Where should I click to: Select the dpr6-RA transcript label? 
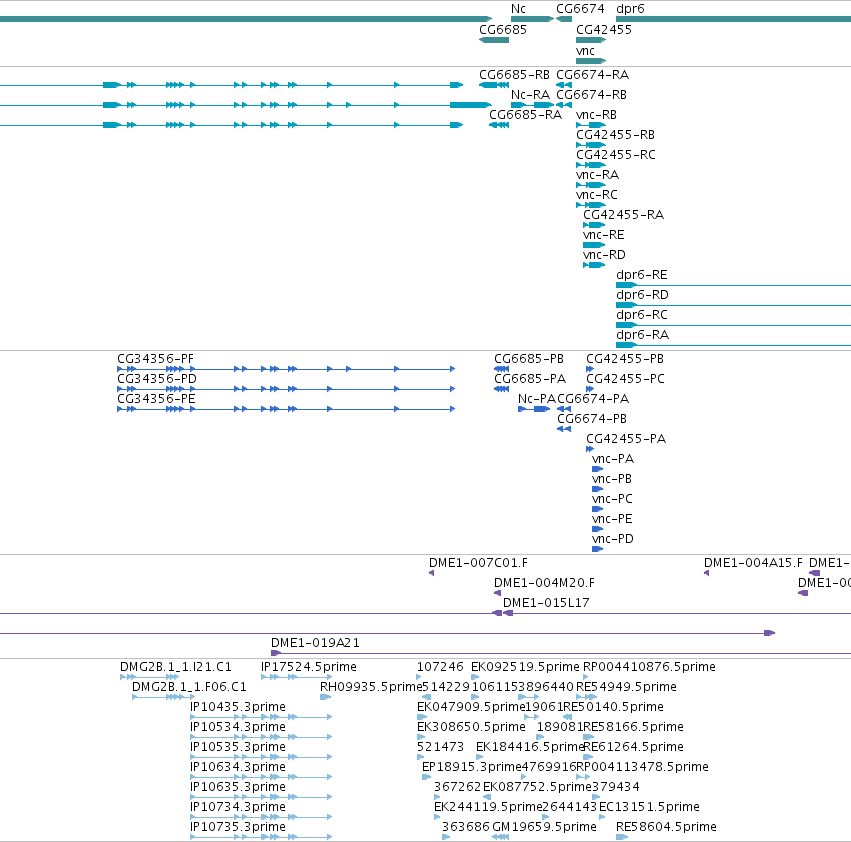tap(643, 335)
